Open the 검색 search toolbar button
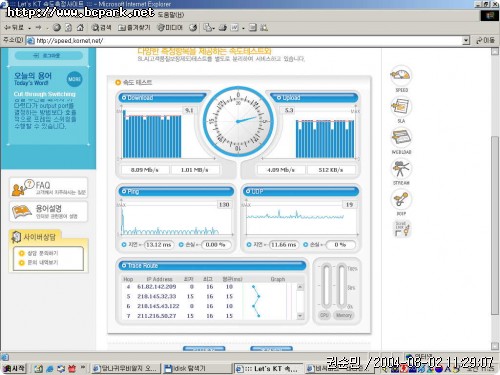This screenshot has width=500, height=375. tap(101, 28)
